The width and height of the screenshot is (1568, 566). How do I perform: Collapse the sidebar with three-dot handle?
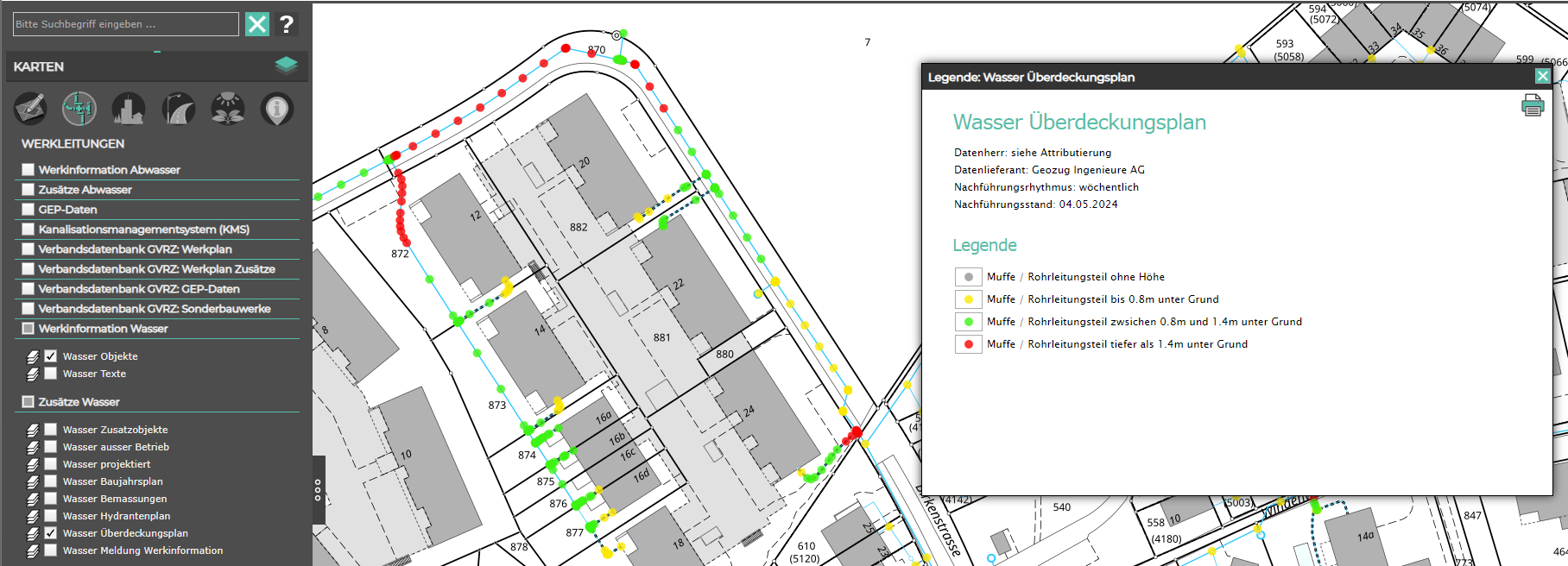click(x=318, y=490)
